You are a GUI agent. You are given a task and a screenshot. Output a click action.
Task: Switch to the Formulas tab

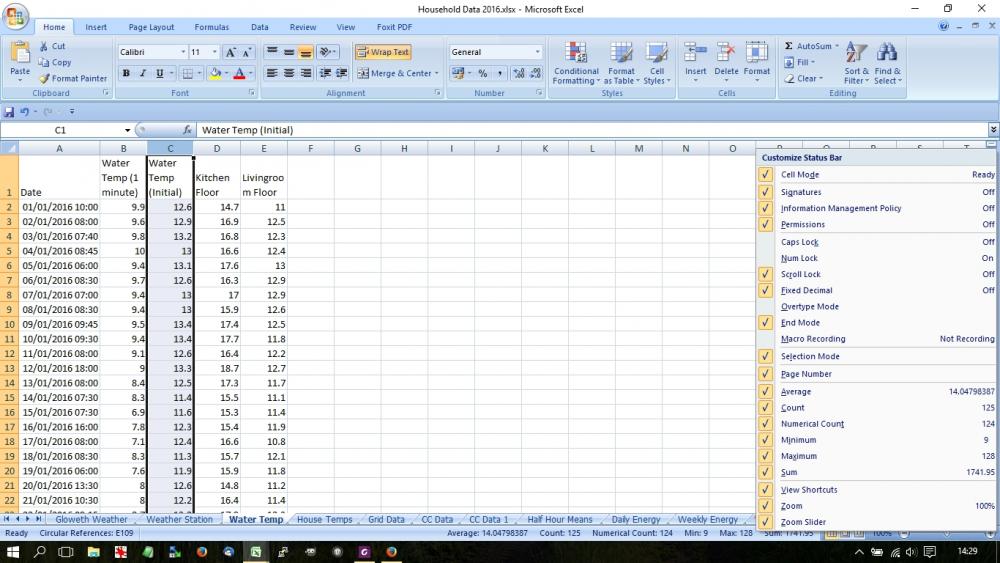click(x=212, y=27)
